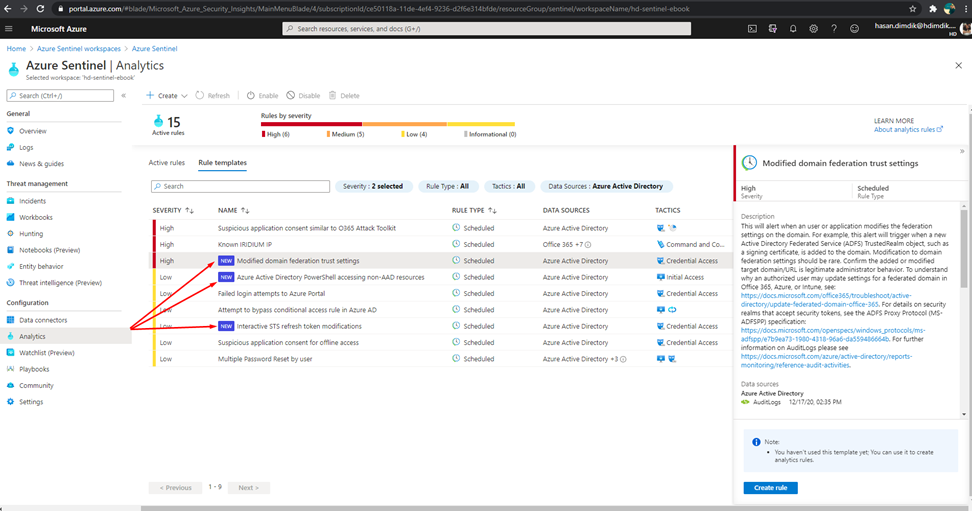This screenshot has width=972, height=511.
Task: Collapse the left menu with chevrons
Action: point(123,96)
